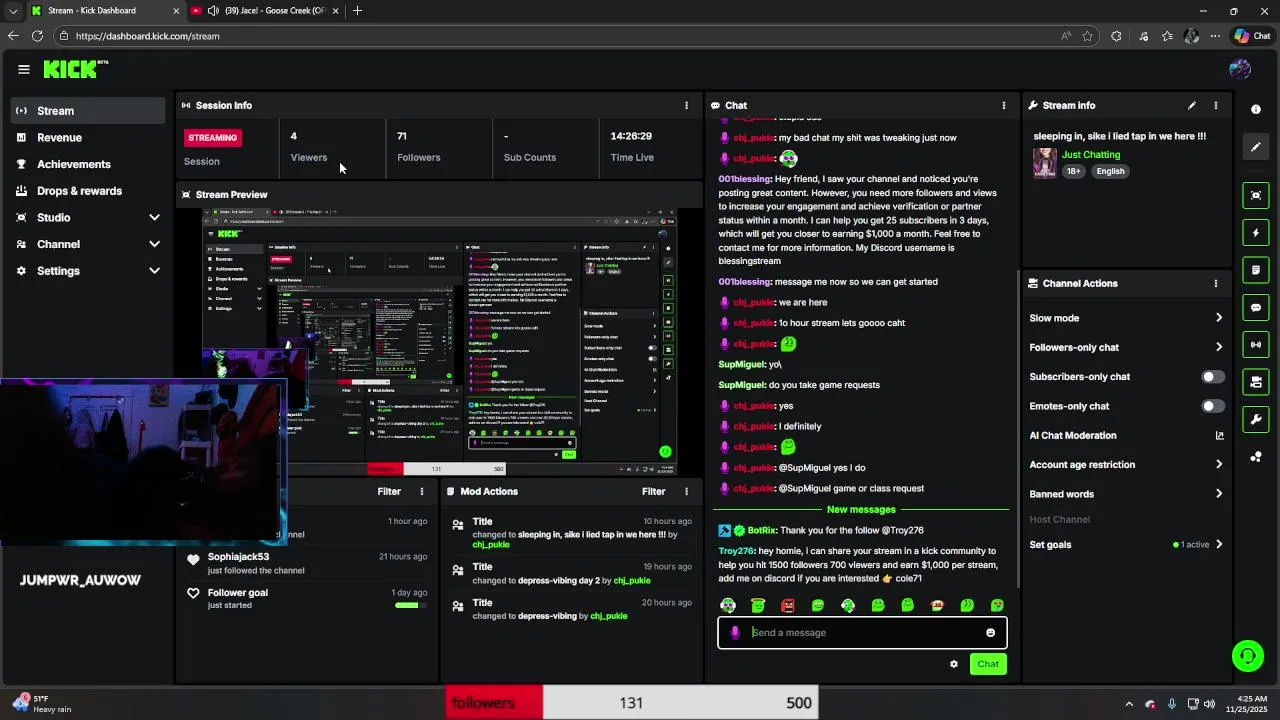Jump to New messages in chat
The image size is (1280, 720).
(861, 510)
